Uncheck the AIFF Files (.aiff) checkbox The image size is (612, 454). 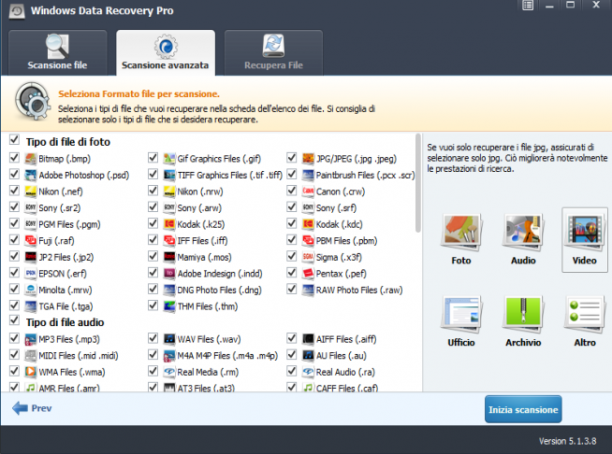click(292, 338)
